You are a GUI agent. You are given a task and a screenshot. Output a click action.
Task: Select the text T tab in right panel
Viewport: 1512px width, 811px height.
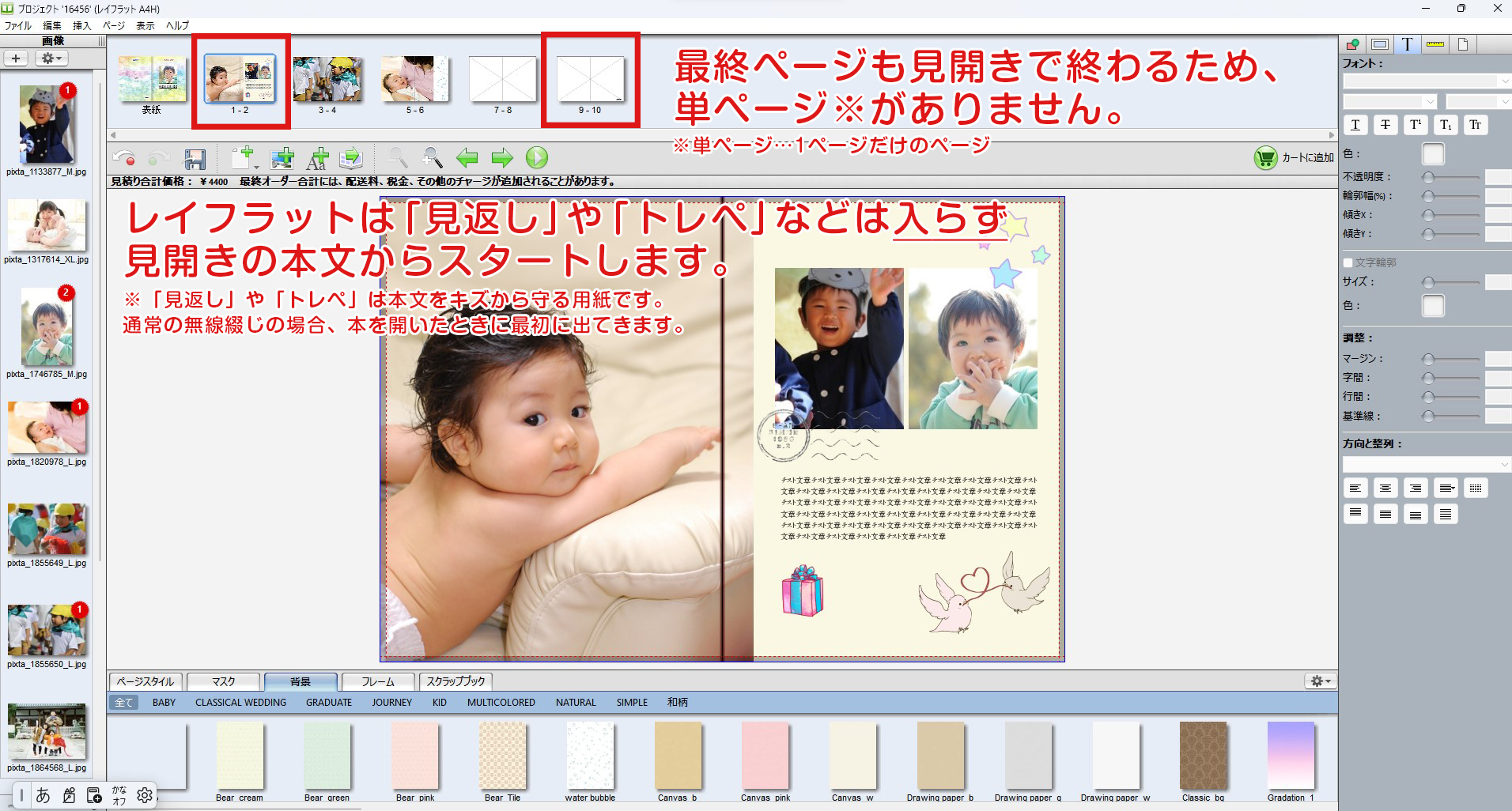tap(1407, 44)
